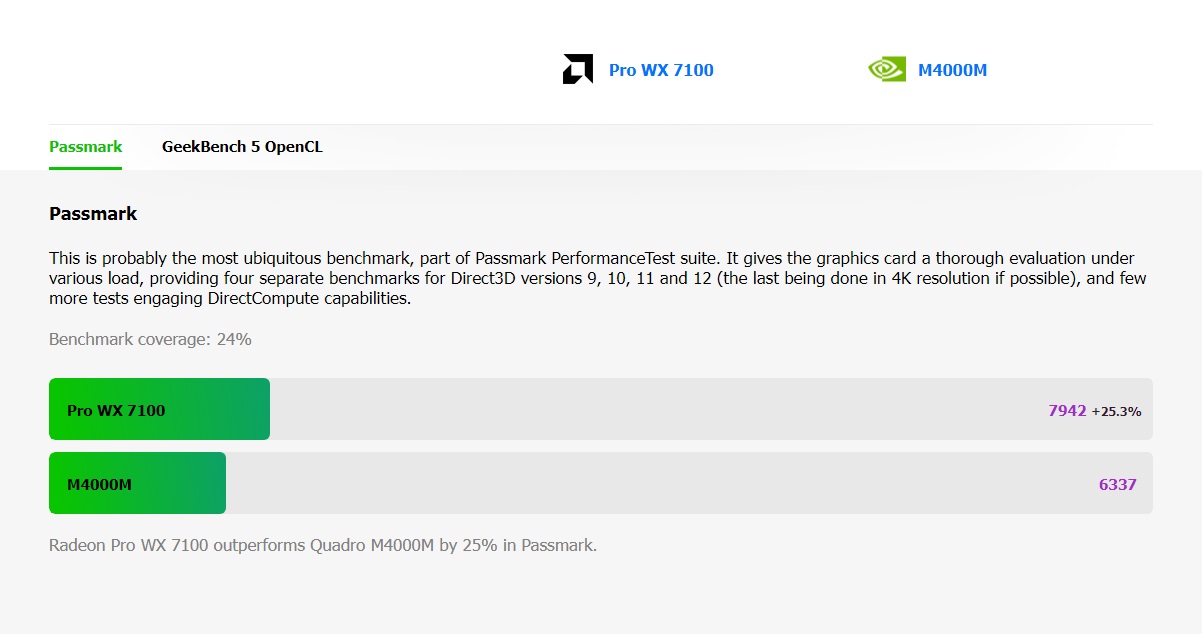Switch to the Passmark tab

85,147
